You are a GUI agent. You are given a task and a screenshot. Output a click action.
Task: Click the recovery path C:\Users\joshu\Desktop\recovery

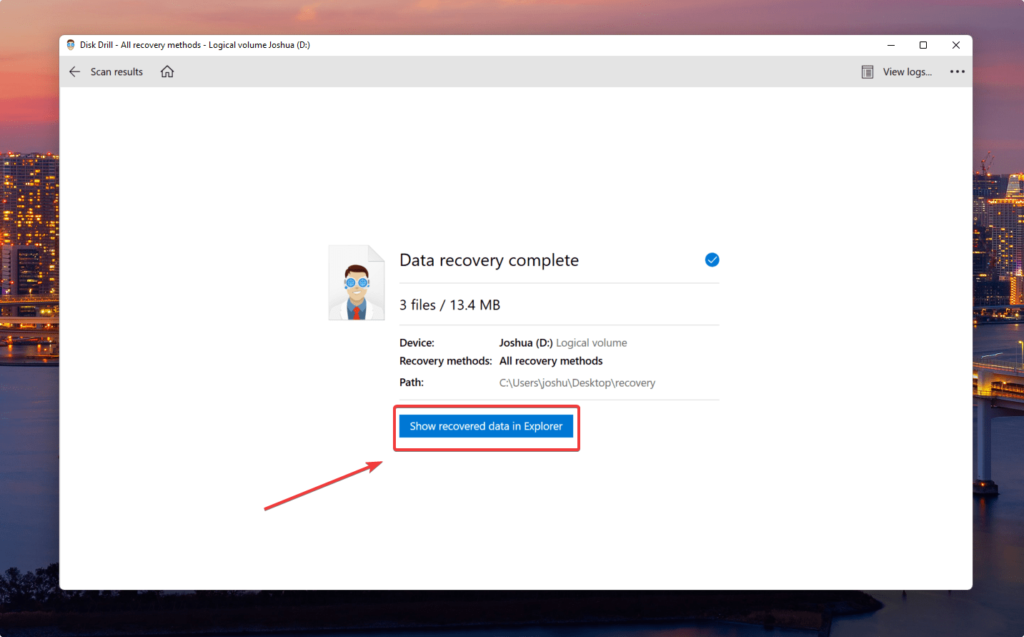577,383
